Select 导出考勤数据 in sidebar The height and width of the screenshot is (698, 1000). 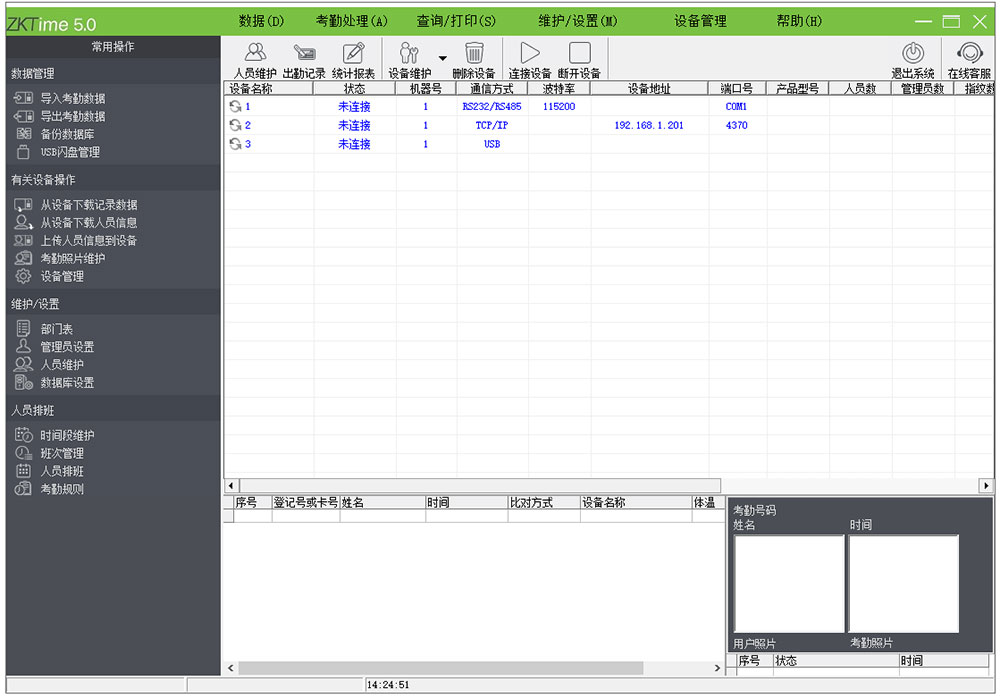click(73, 116)
